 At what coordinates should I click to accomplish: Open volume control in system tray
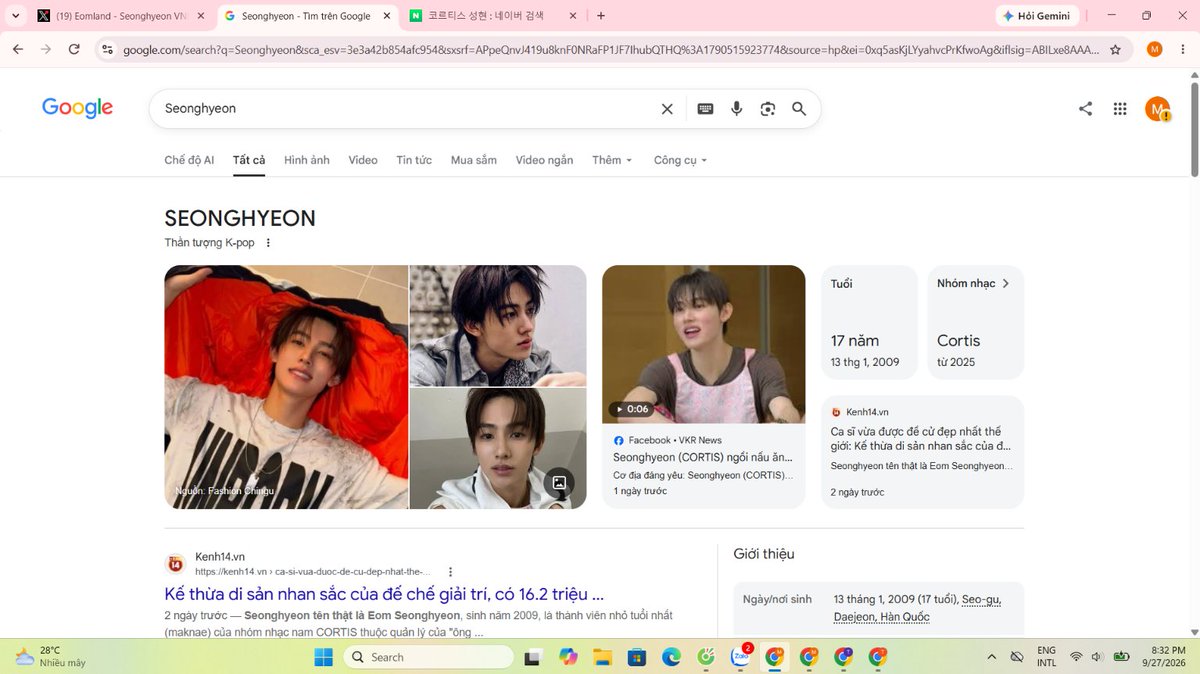(1098, 657)
